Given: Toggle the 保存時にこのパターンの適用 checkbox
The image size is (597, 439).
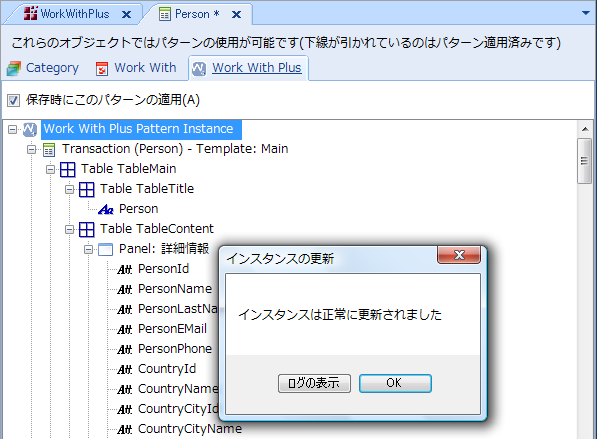Looking at the screenshot, I should [x=13, y=101].
